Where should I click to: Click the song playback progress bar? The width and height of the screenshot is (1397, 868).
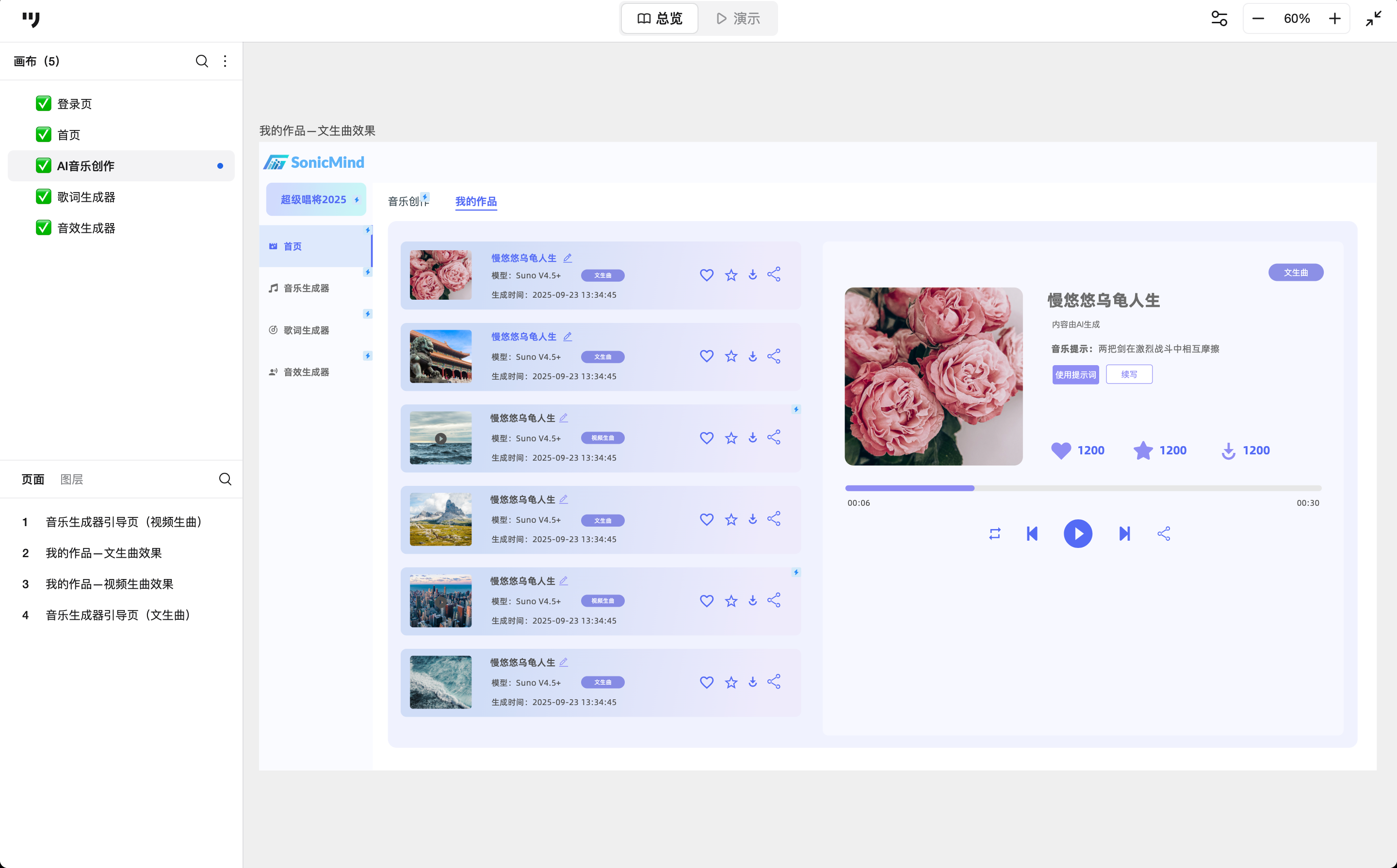click(x=1083, y=488)
